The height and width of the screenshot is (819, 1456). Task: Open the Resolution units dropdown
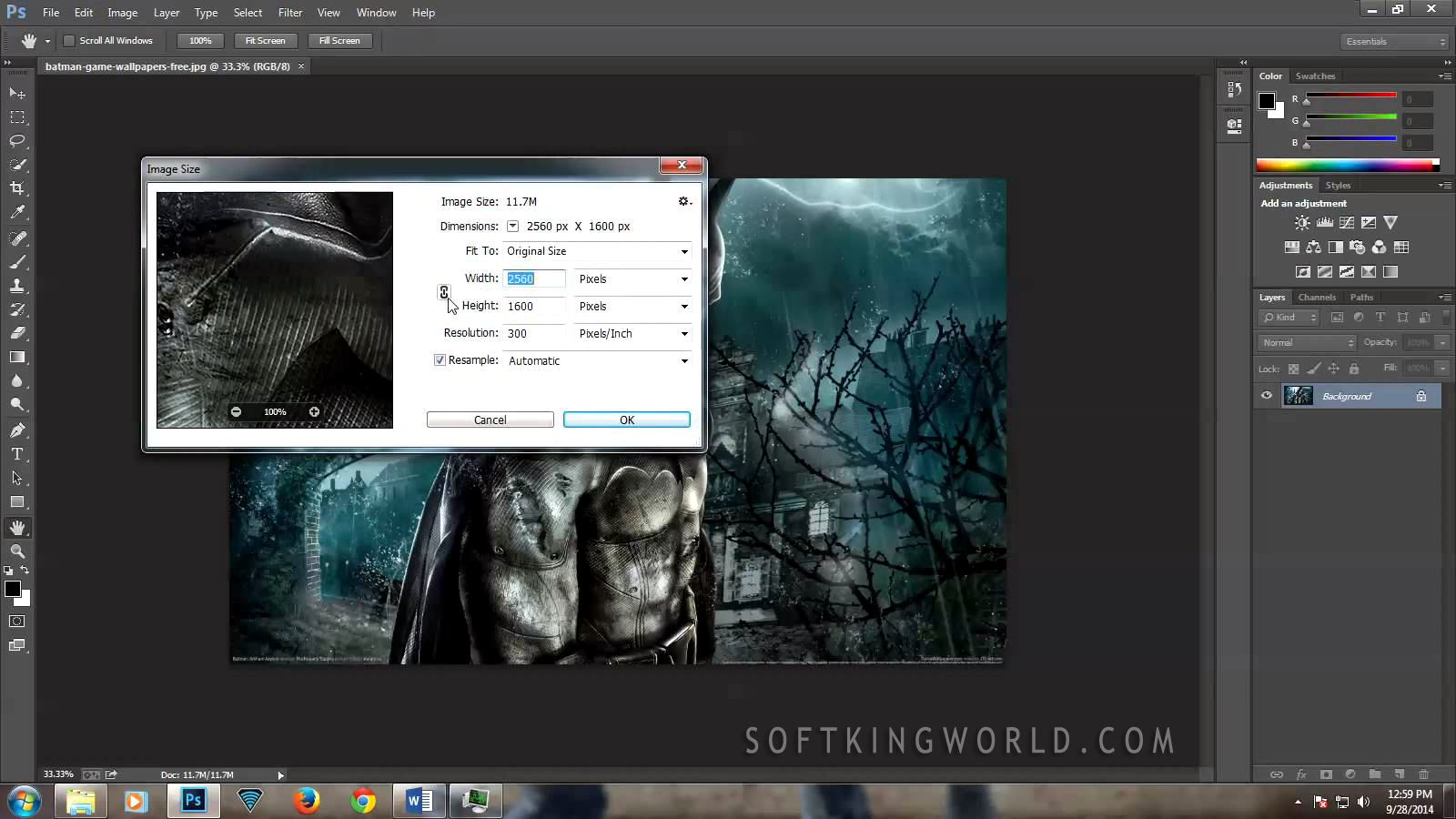pyautogui.click(x=633, y=334)
